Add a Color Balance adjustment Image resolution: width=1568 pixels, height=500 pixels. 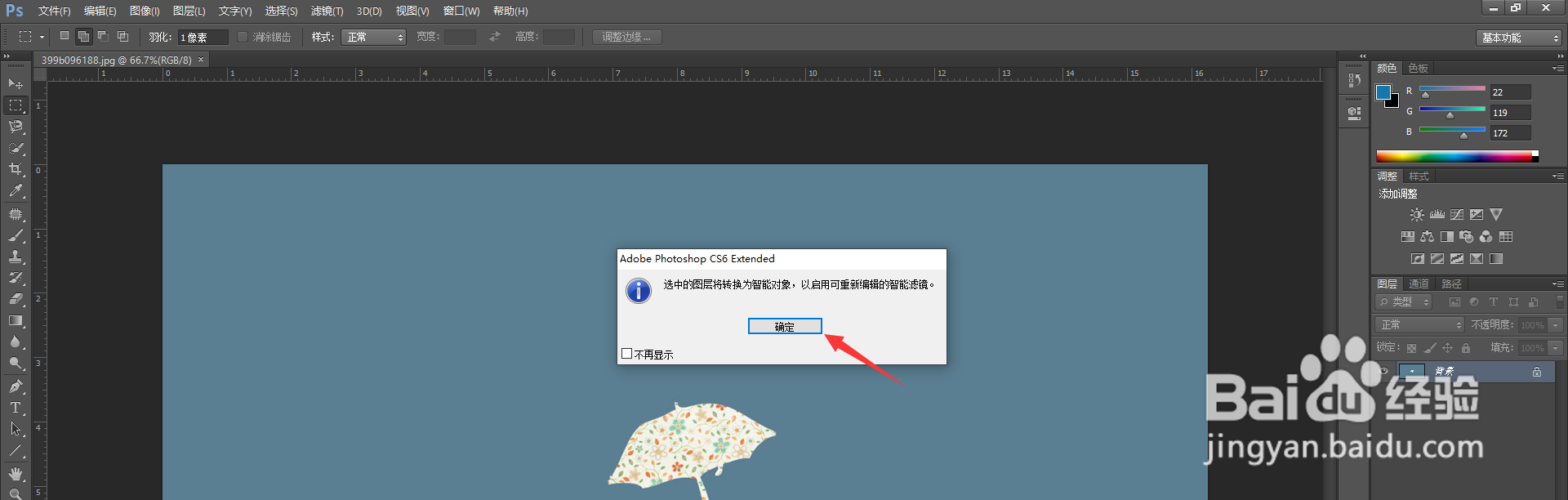(x=1427, y=237)
